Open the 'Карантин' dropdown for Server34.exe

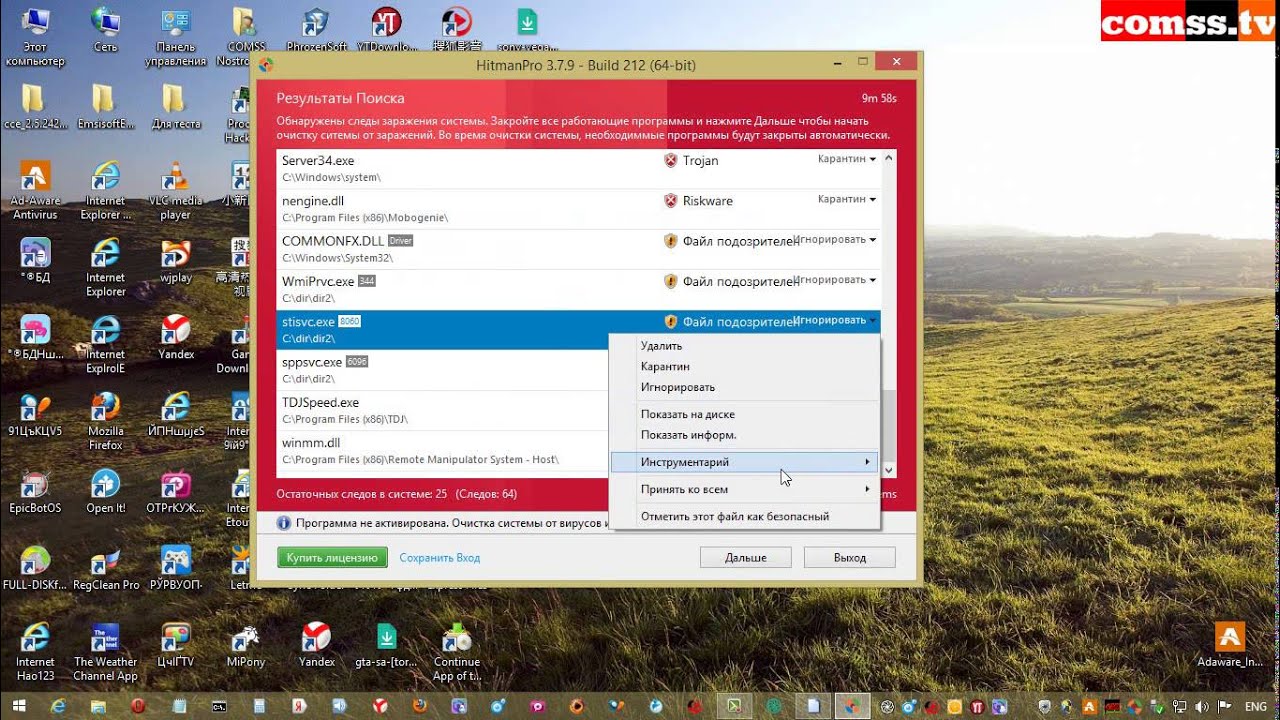click(x=846, y=159)
